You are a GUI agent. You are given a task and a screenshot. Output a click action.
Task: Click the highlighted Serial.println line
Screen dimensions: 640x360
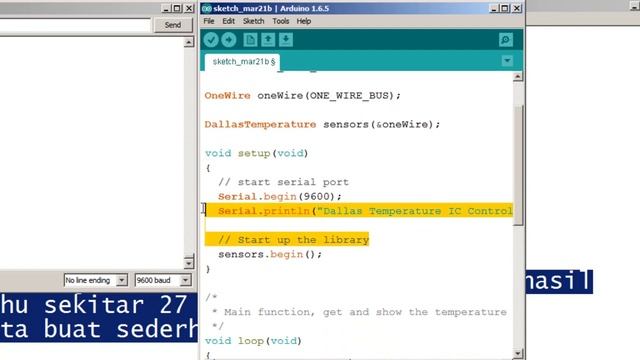click(x=359, y=211)
